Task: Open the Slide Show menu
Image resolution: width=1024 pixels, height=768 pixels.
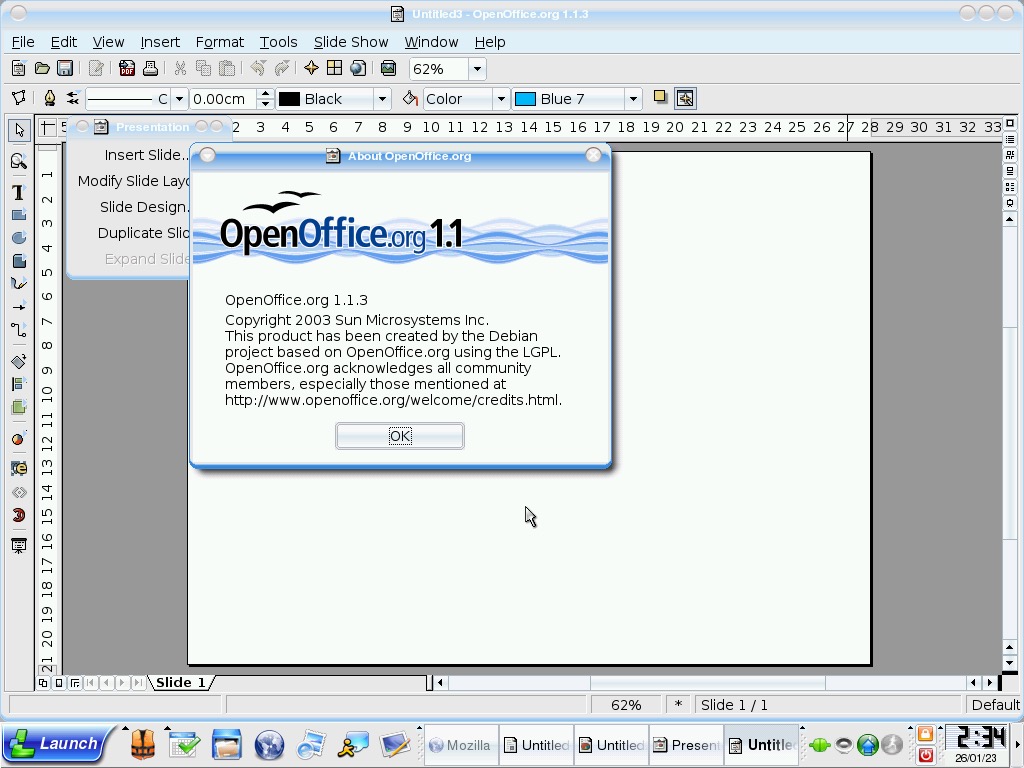Action: 350,42
